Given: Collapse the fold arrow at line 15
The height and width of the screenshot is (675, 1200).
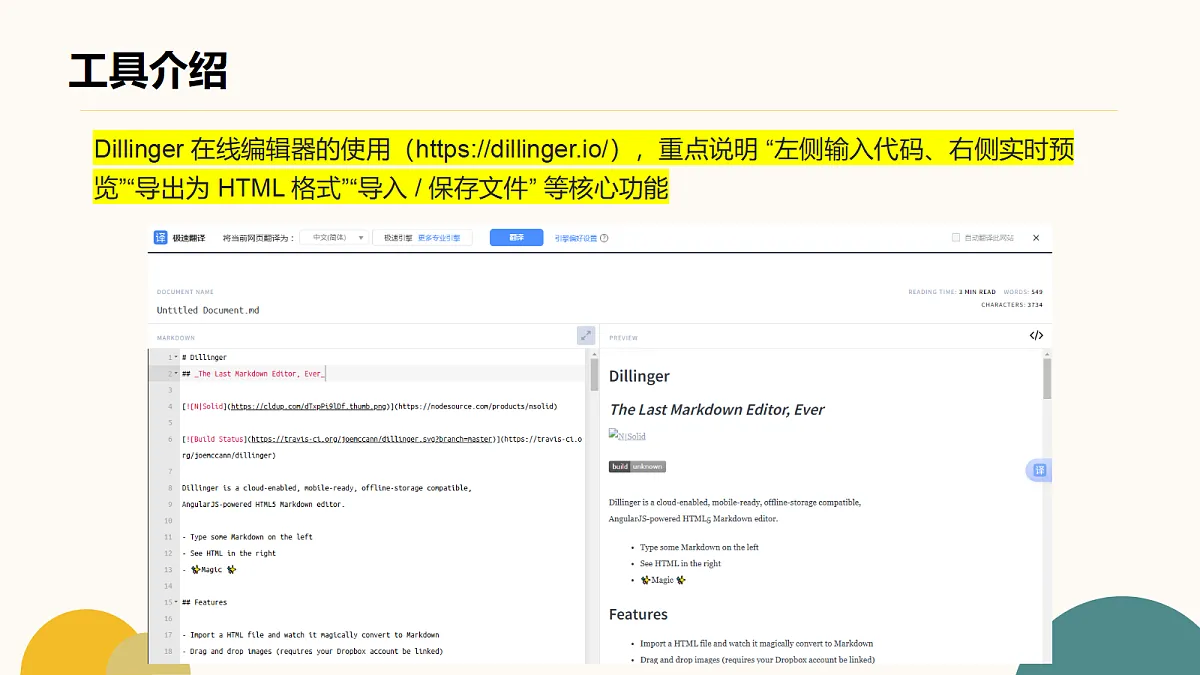Looking at the screenshot, I should (x=176, y=602).
